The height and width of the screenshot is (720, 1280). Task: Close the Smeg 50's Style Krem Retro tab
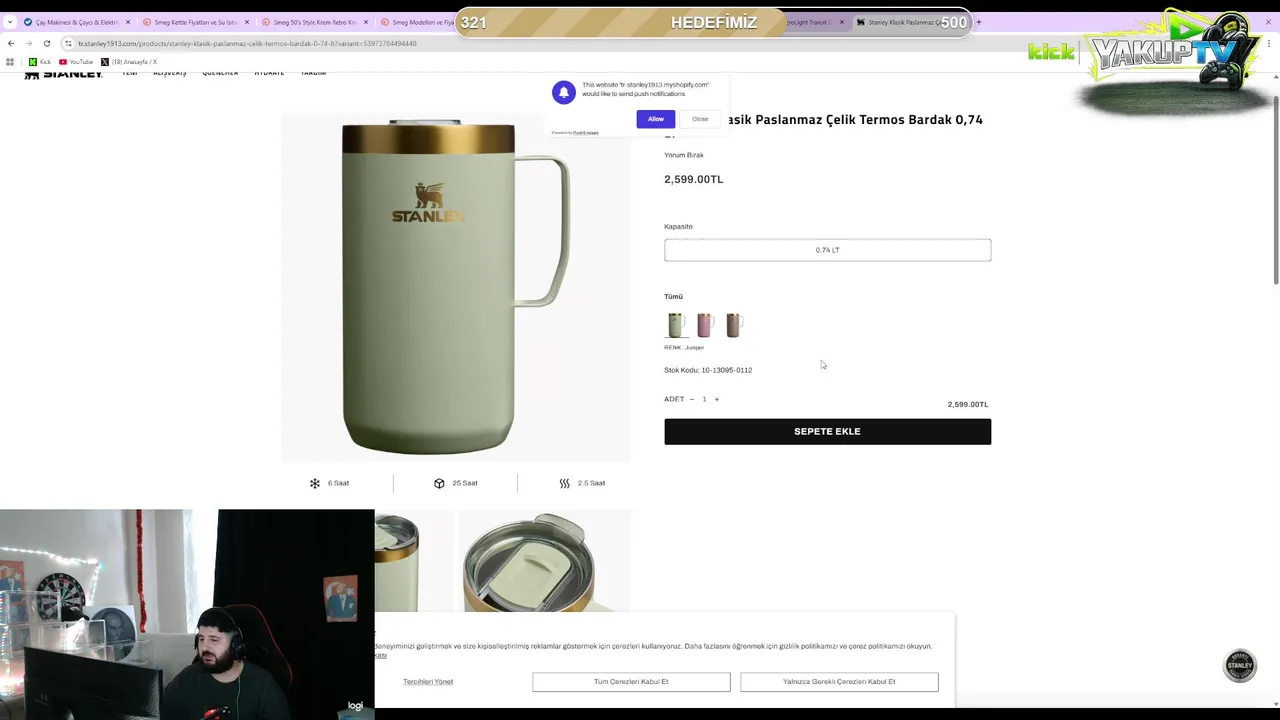366,22
